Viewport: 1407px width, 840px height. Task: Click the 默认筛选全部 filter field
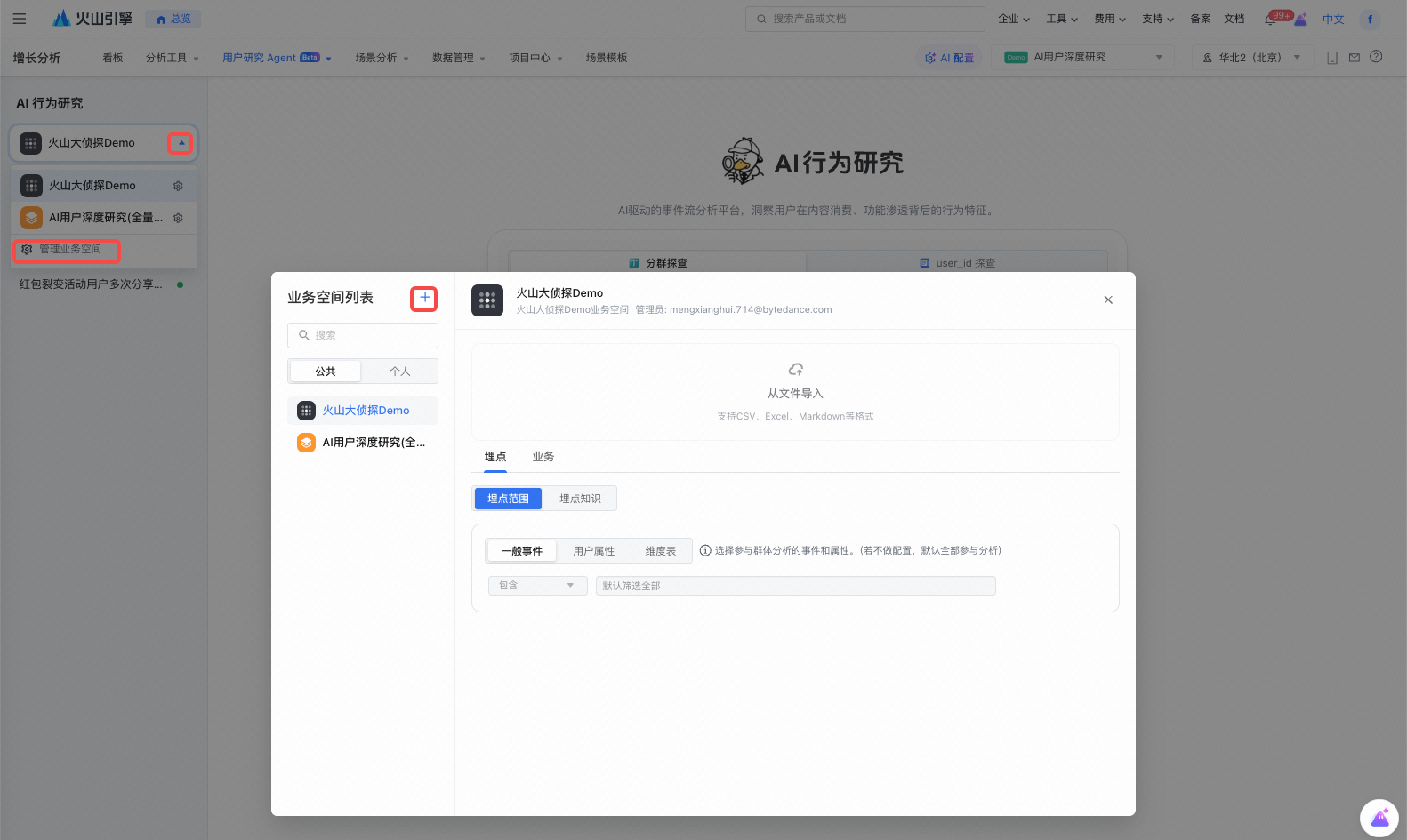tap(795, 586)
